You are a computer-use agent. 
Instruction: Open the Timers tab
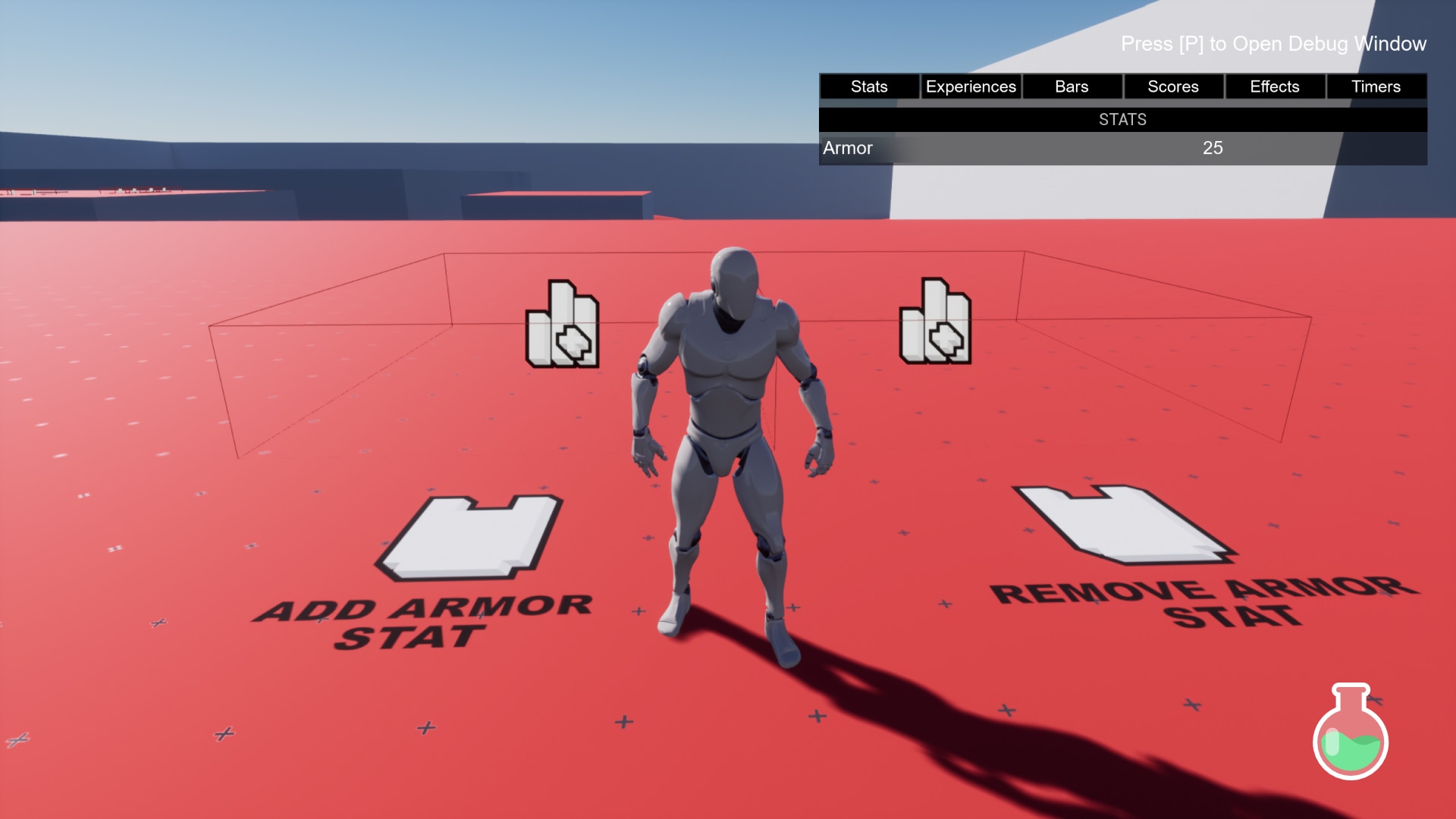coord(1376,86)
